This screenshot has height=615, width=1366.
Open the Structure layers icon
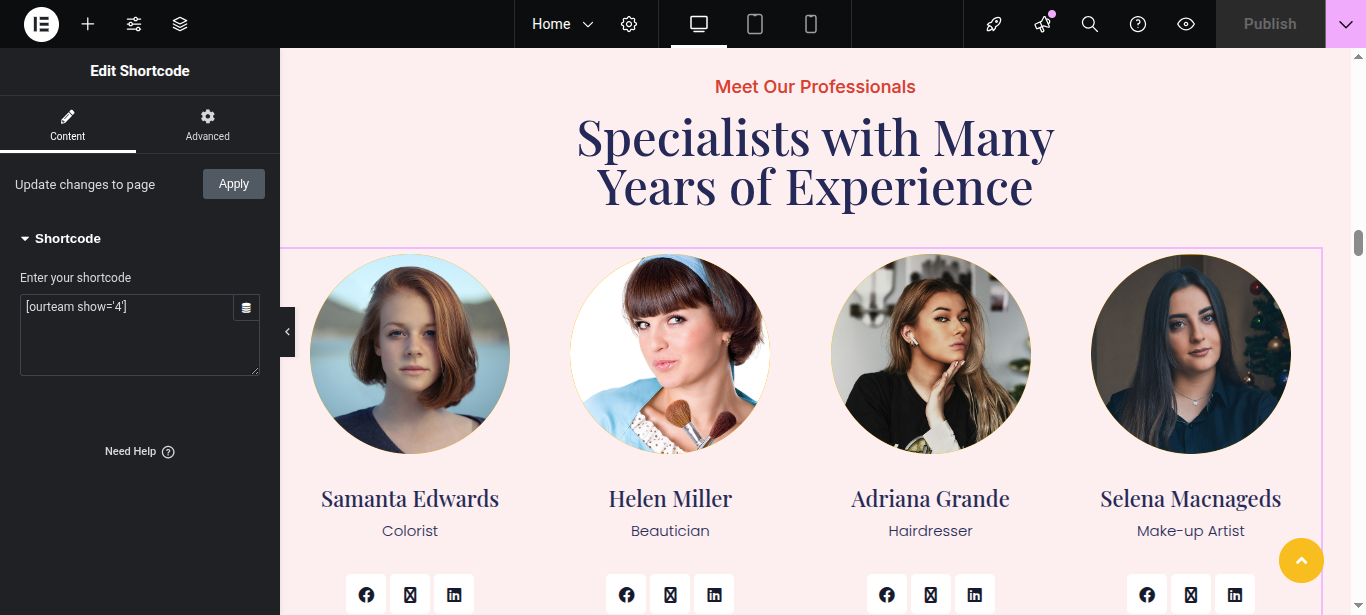click(x=180, y=24)
